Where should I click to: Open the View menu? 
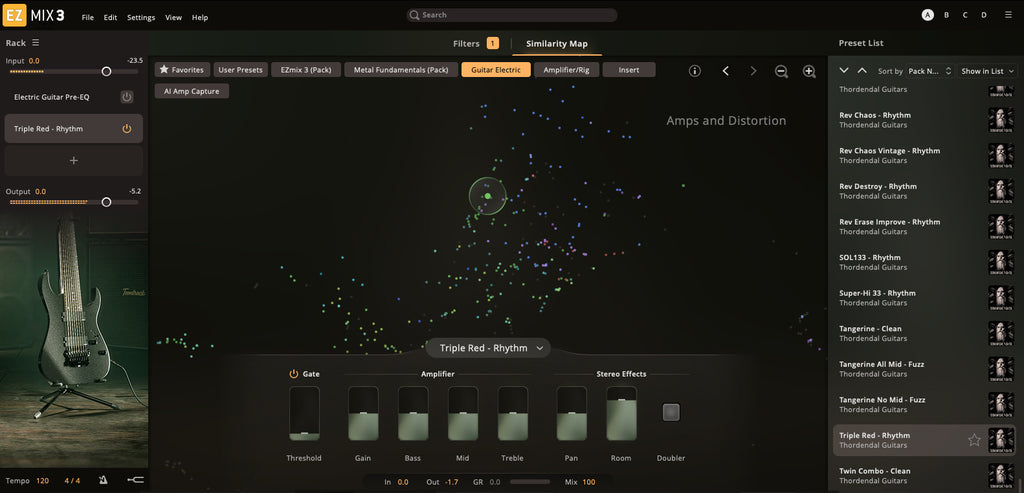click(174, 18)
